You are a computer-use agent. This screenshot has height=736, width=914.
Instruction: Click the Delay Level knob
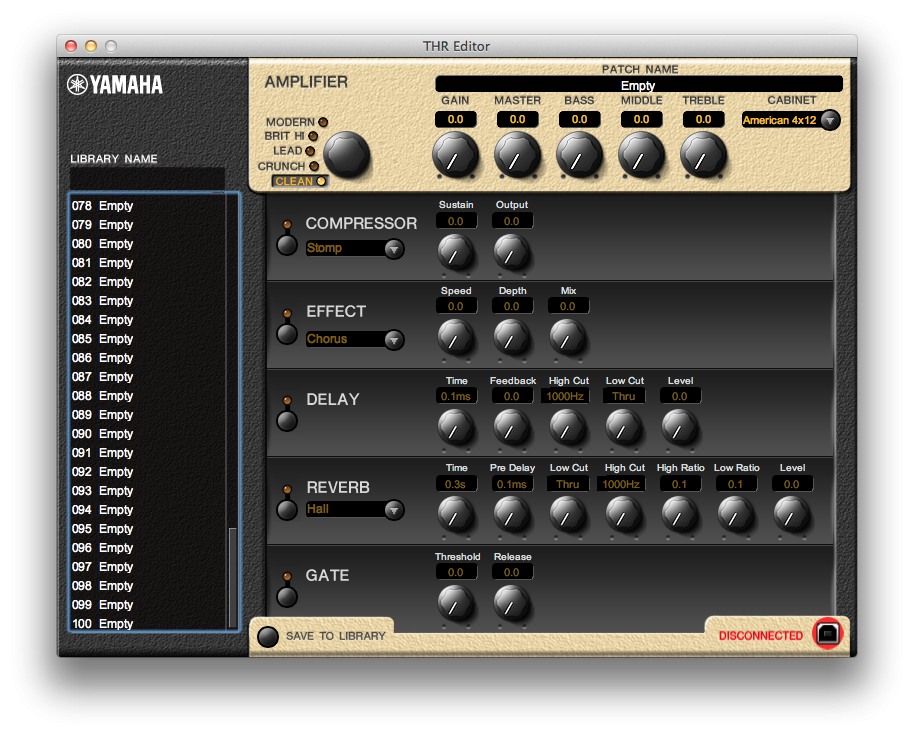679,427
